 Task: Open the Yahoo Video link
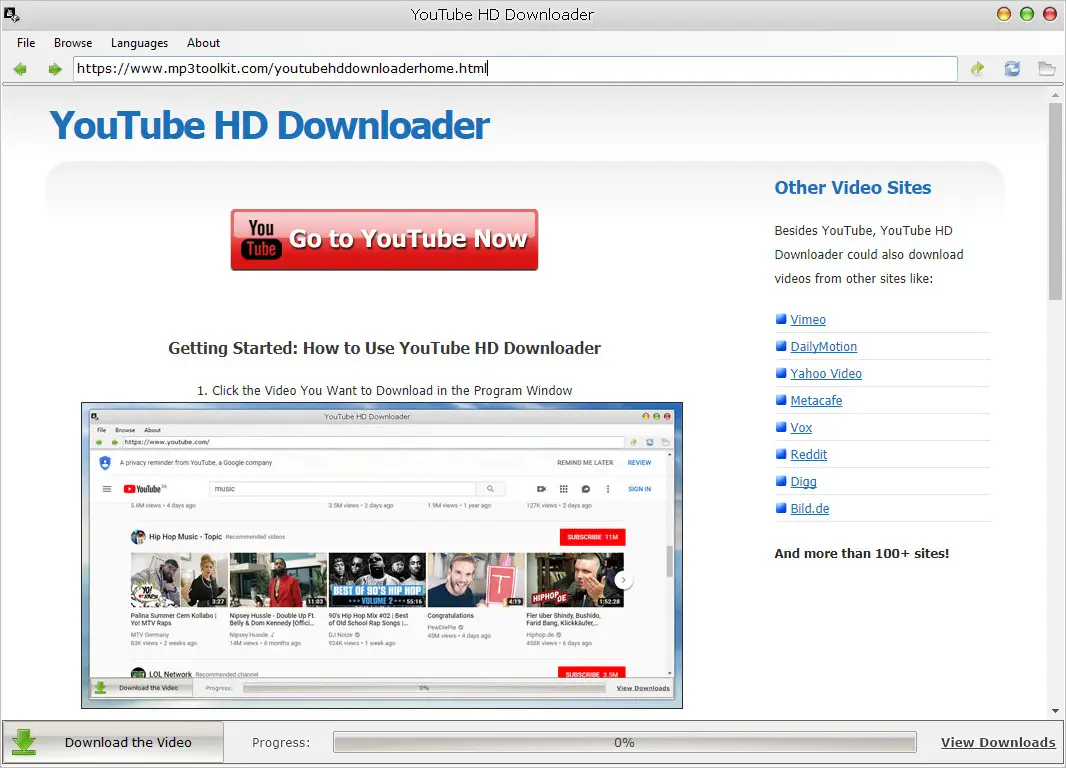826,373
